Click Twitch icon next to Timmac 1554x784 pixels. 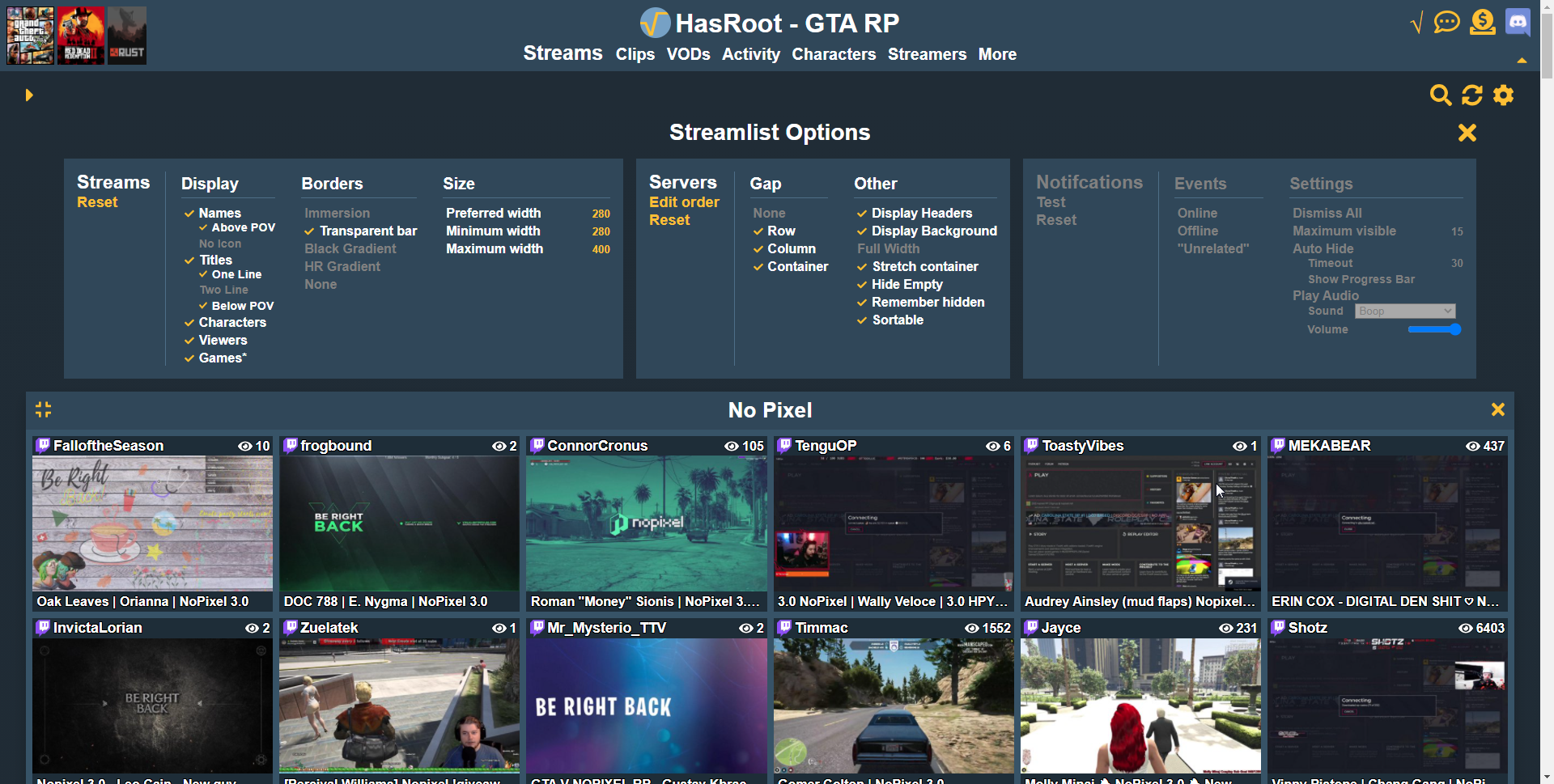[784, 628]
